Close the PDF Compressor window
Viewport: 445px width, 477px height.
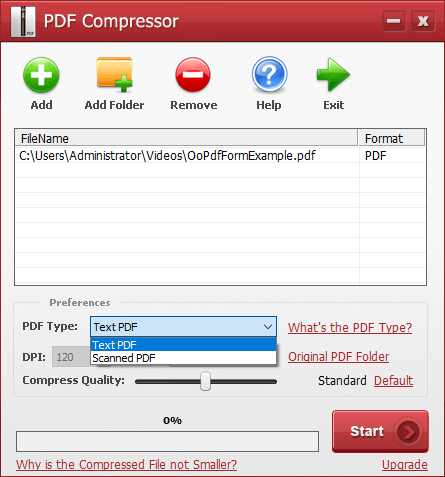pyautogui.click(x=423, y=21)
